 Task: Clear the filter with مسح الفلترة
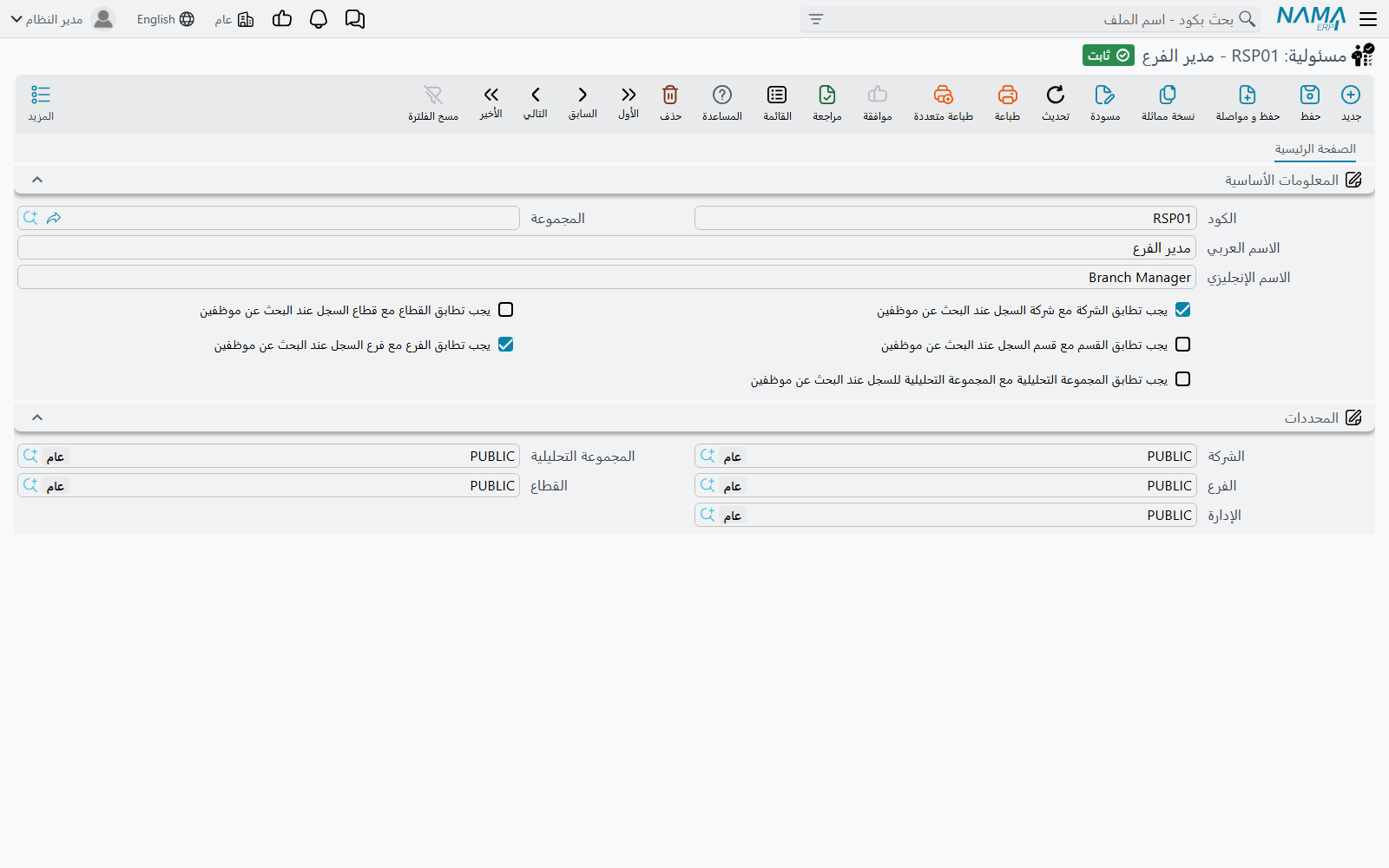coord(433,102)
